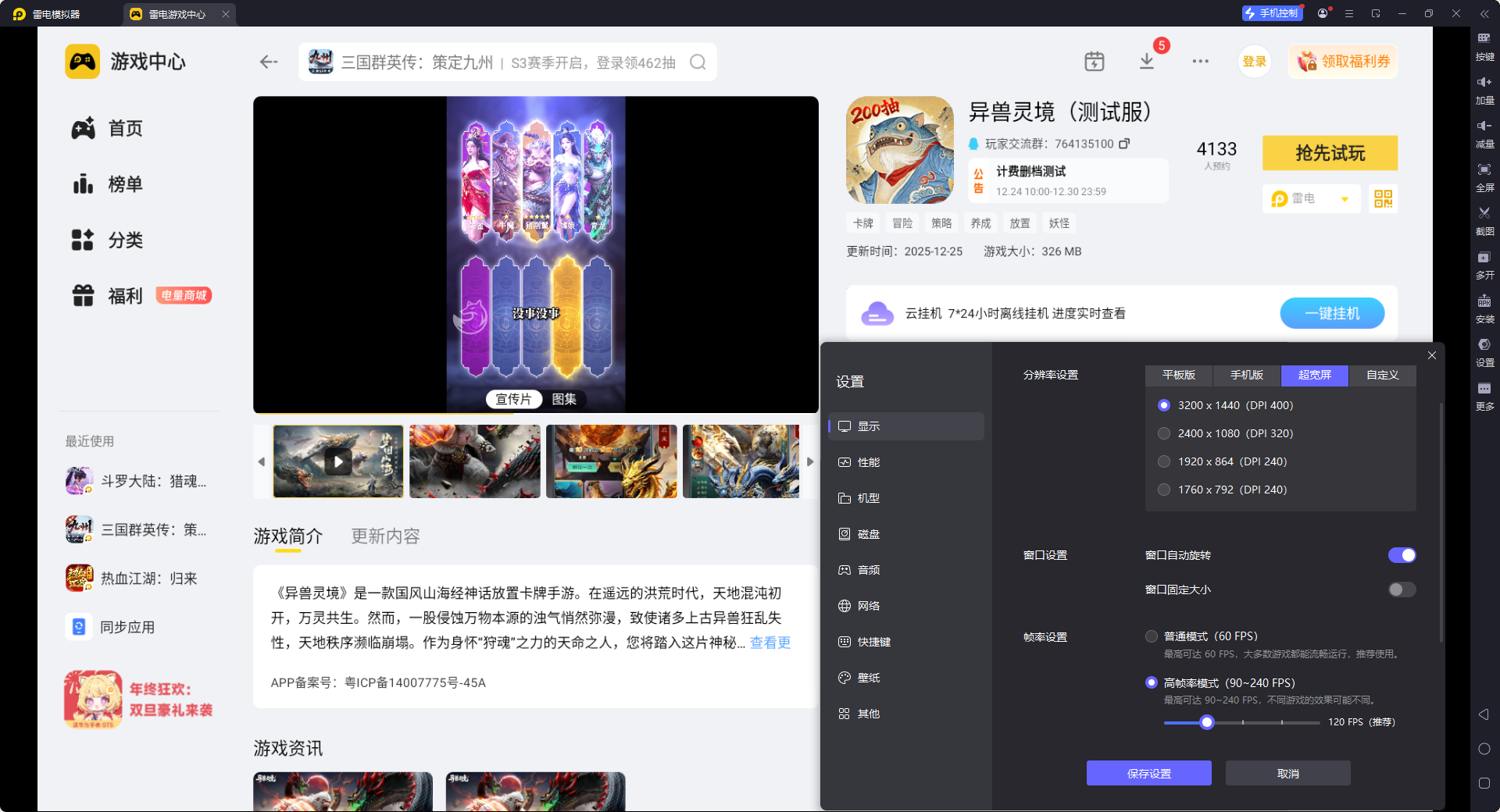Click the 安装 APK install icon
This screenshot has height=812, width=1500.
click(x=1484, y=308)
